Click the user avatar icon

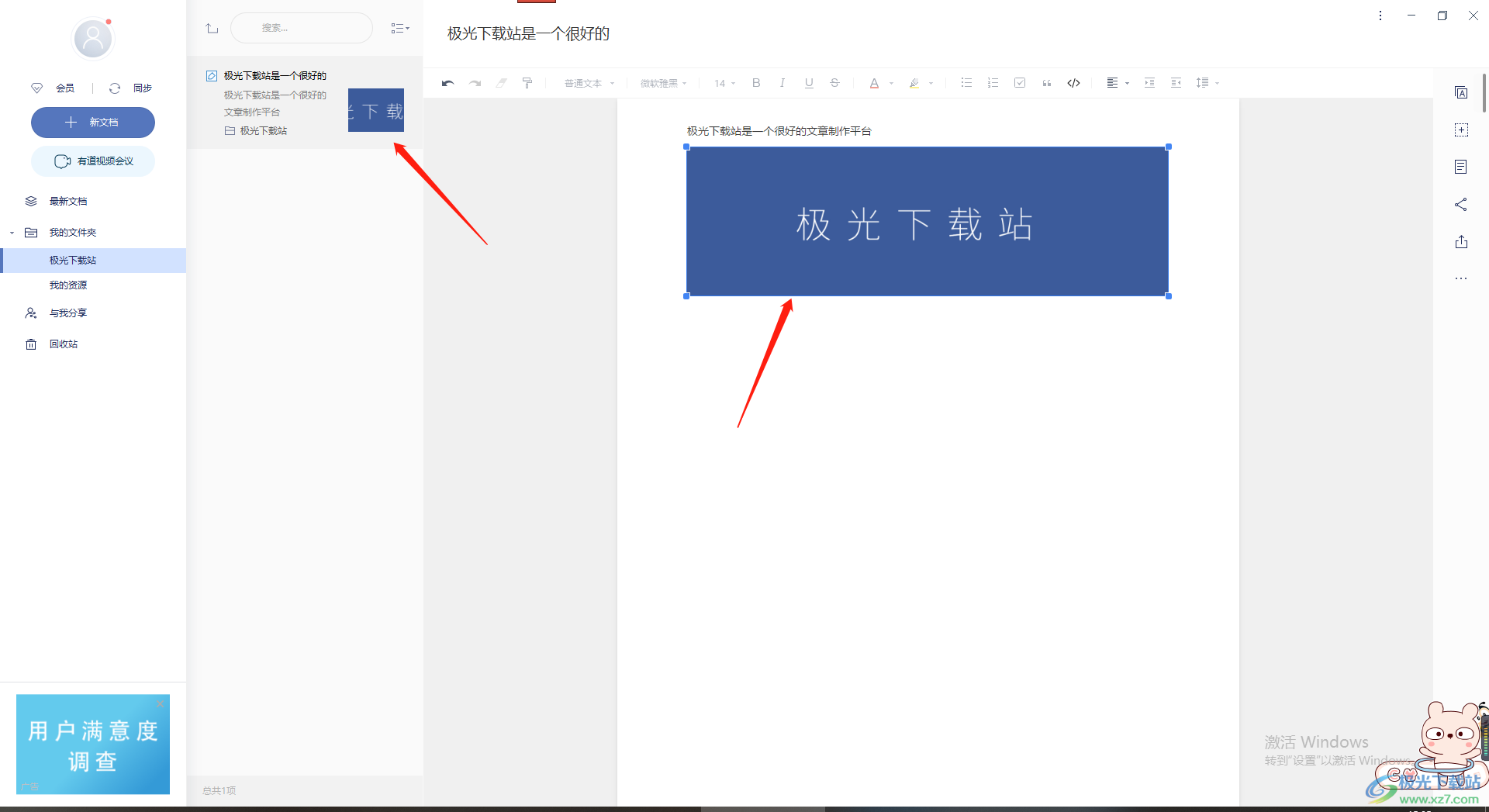93,38
